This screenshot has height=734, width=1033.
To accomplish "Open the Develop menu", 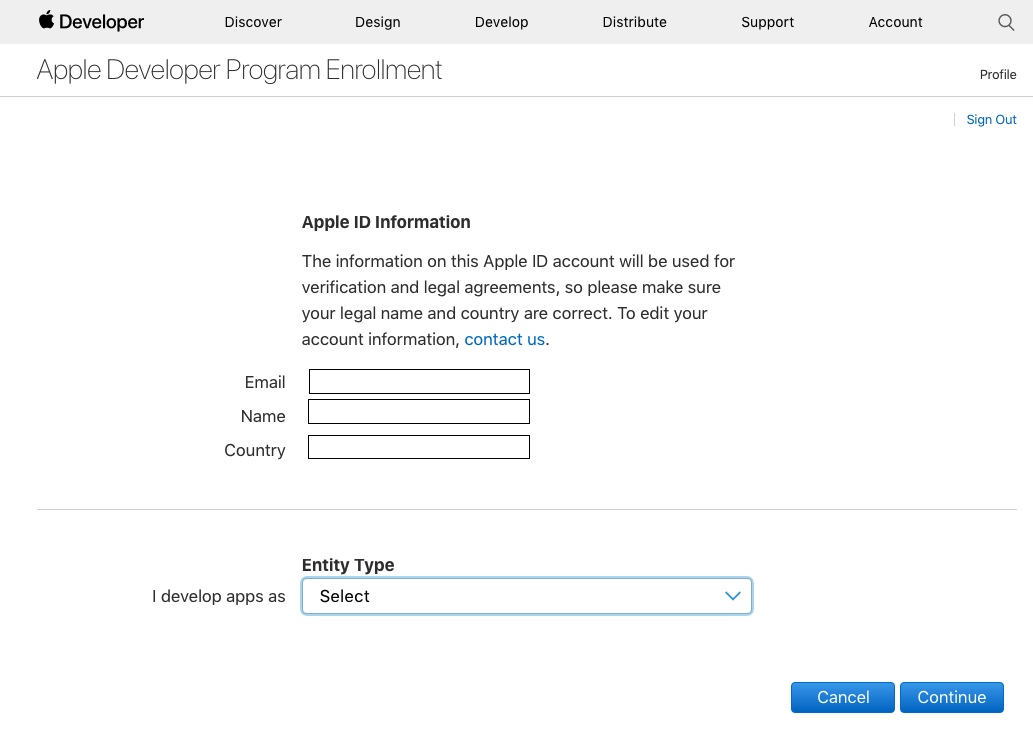I will [x=501, y=22].
